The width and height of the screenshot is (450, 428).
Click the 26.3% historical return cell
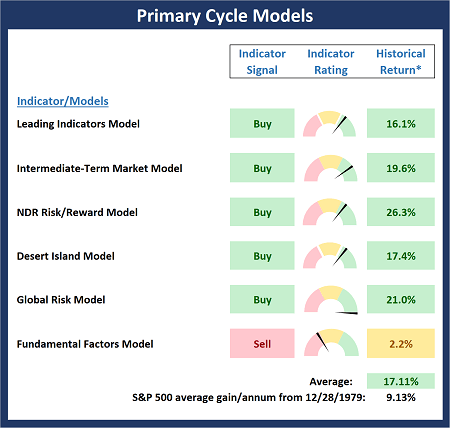401,212
